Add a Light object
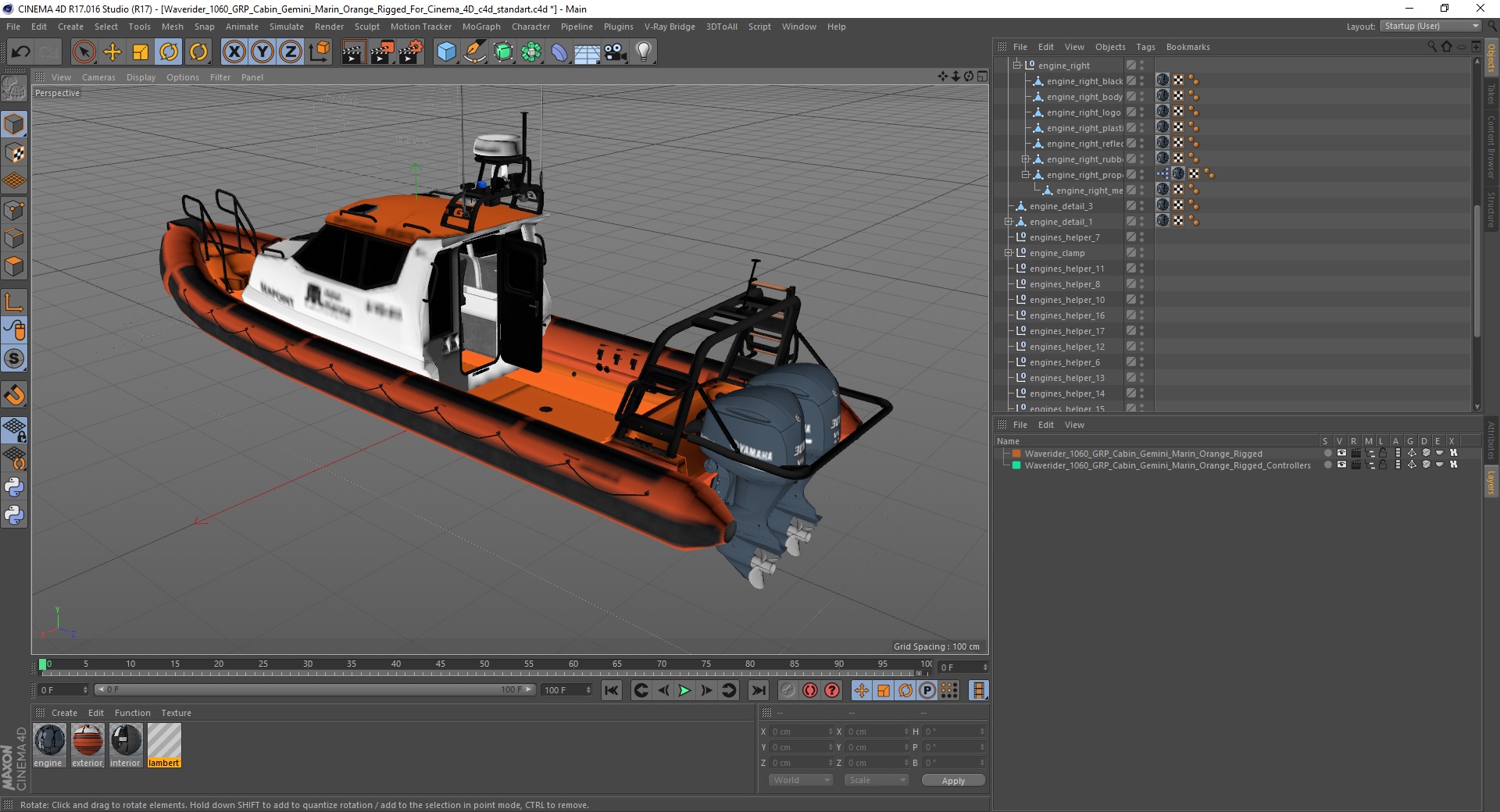 point(643,52)
